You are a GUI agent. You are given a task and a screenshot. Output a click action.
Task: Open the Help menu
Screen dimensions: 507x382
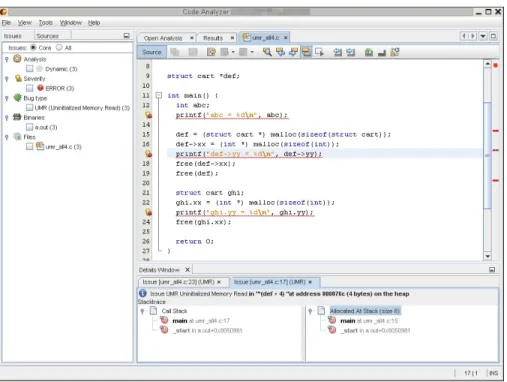click(x=94, y=23)
